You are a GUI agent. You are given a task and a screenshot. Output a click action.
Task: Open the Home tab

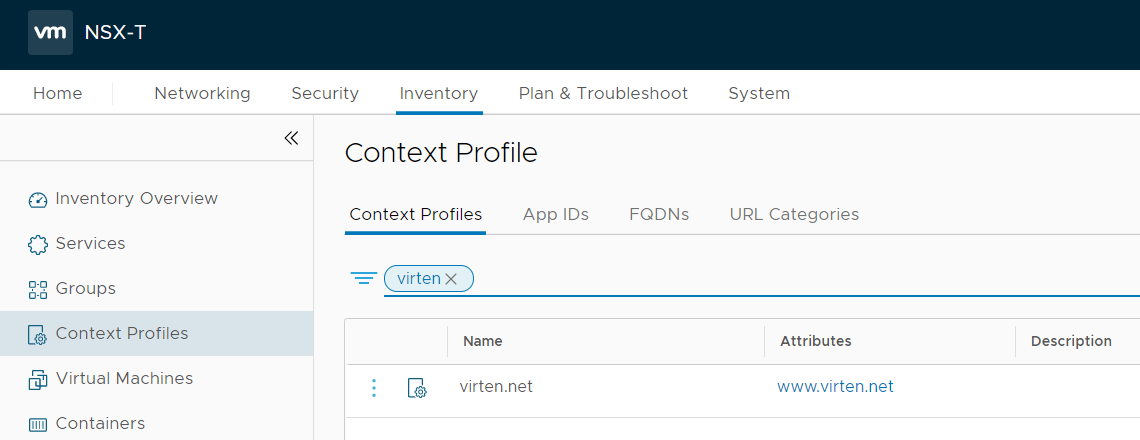(57, 93)
